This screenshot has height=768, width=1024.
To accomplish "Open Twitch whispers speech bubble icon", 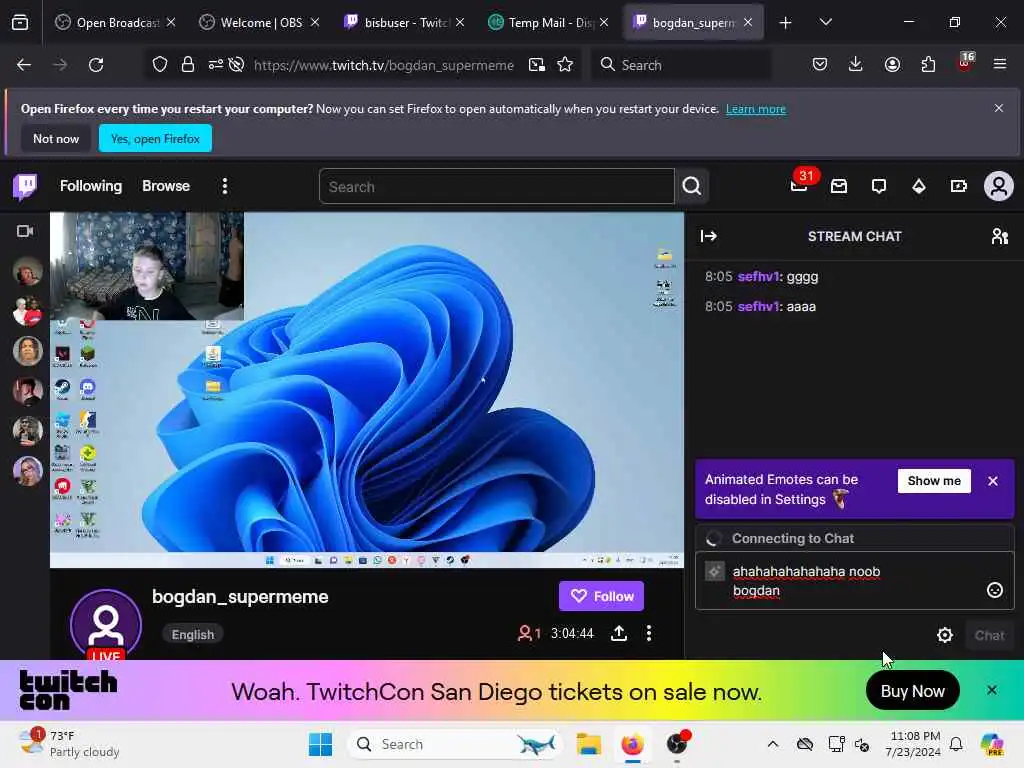I will (878, 187).
